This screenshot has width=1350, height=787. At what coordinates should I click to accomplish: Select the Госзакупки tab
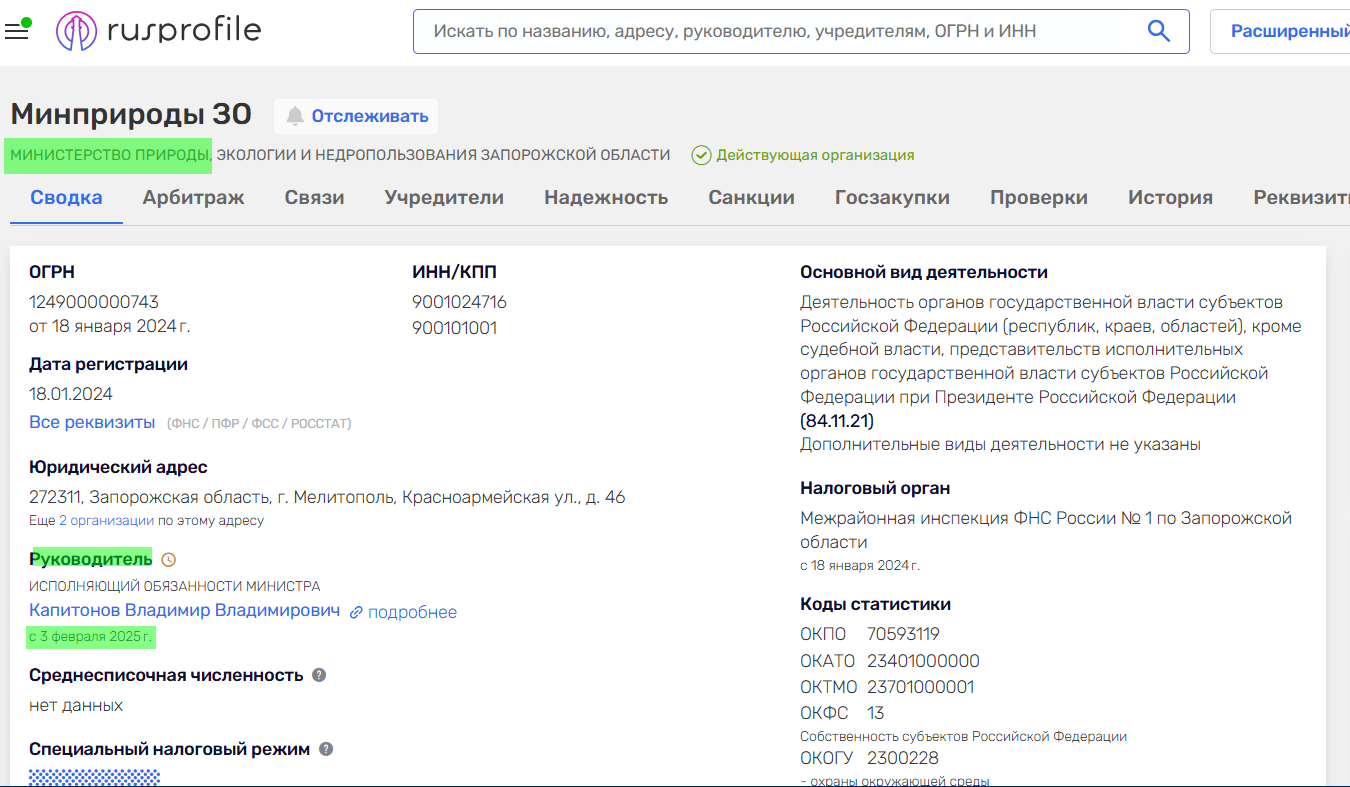[x=892, y=197]
